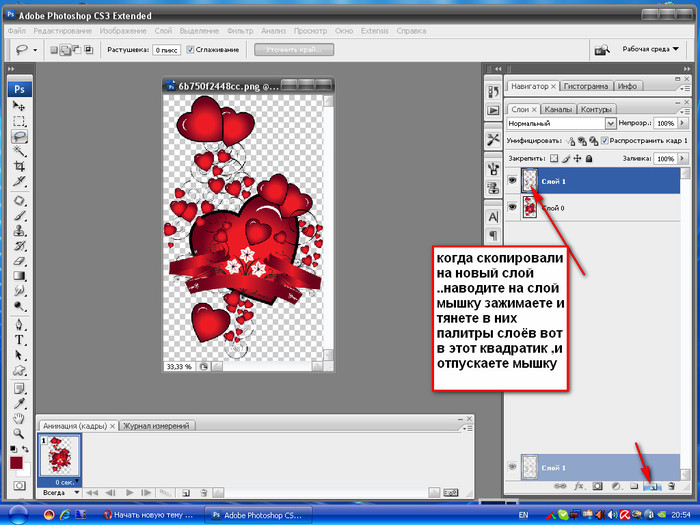
Task: Toggle the Сглаживание checkbox
Action: [x=188, y=49]
